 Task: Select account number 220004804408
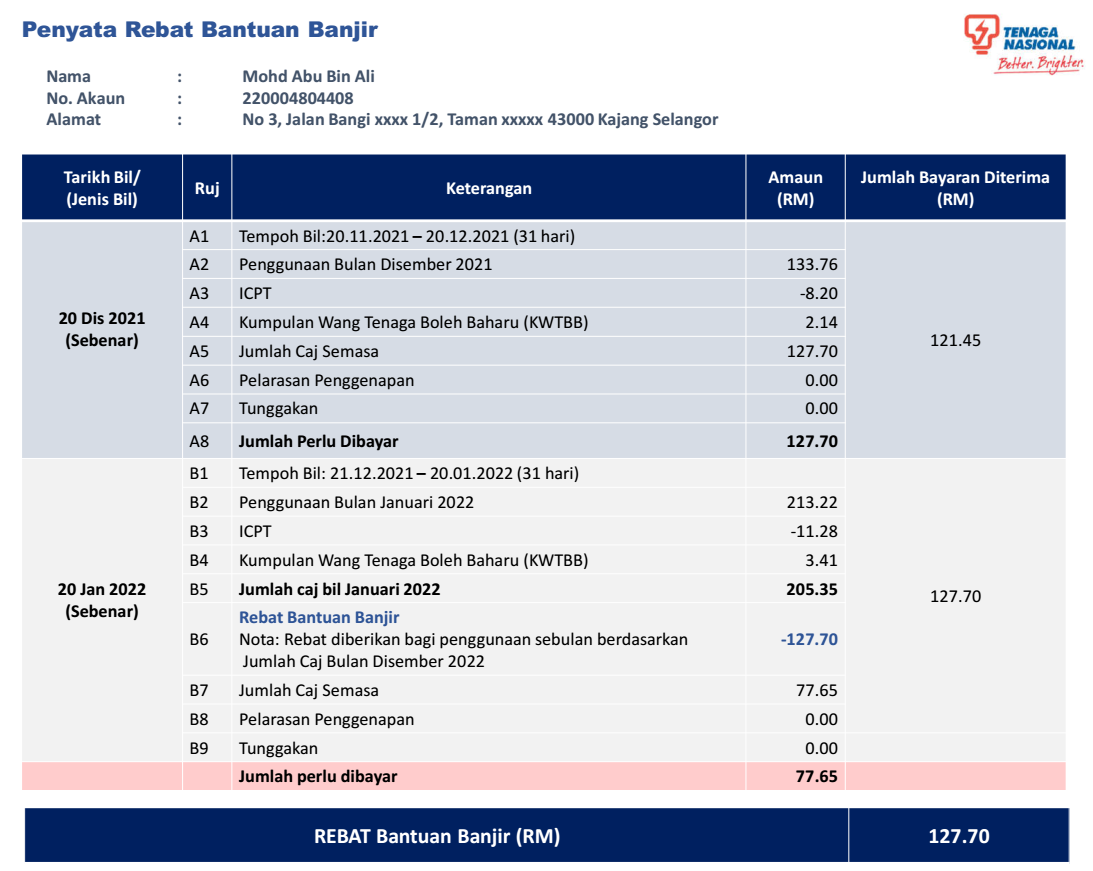[x=298, y=98]
